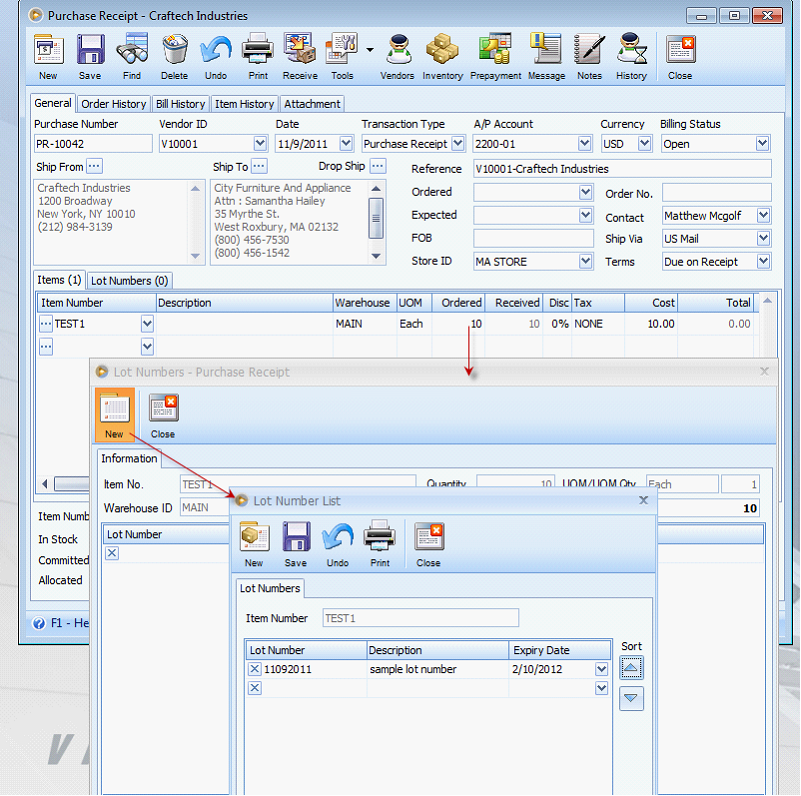Viewport: 801px width, 796px height.
Task: Expand the Tools dropdown arrow
Action: (x=370, y=50)
